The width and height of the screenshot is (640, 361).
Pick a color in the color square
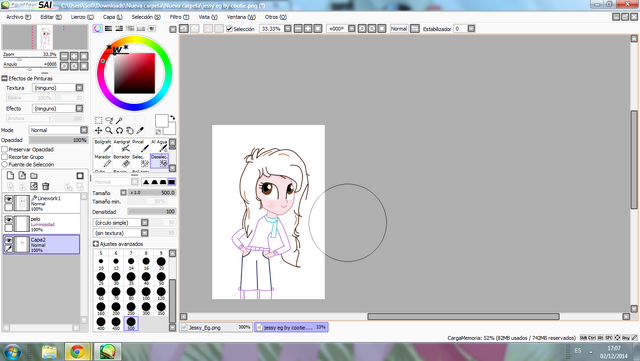[135, 73]
